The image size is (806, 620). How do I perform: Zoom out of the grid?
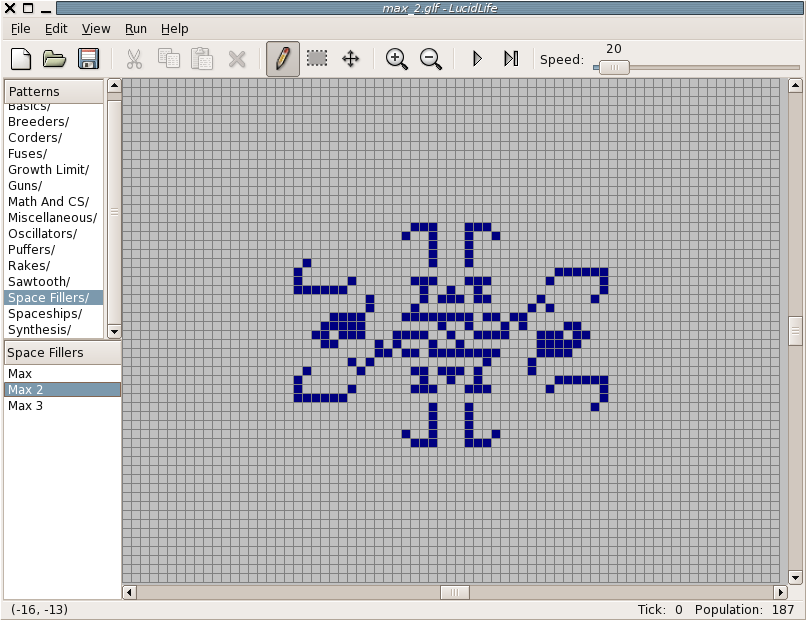tap(431, 59)
